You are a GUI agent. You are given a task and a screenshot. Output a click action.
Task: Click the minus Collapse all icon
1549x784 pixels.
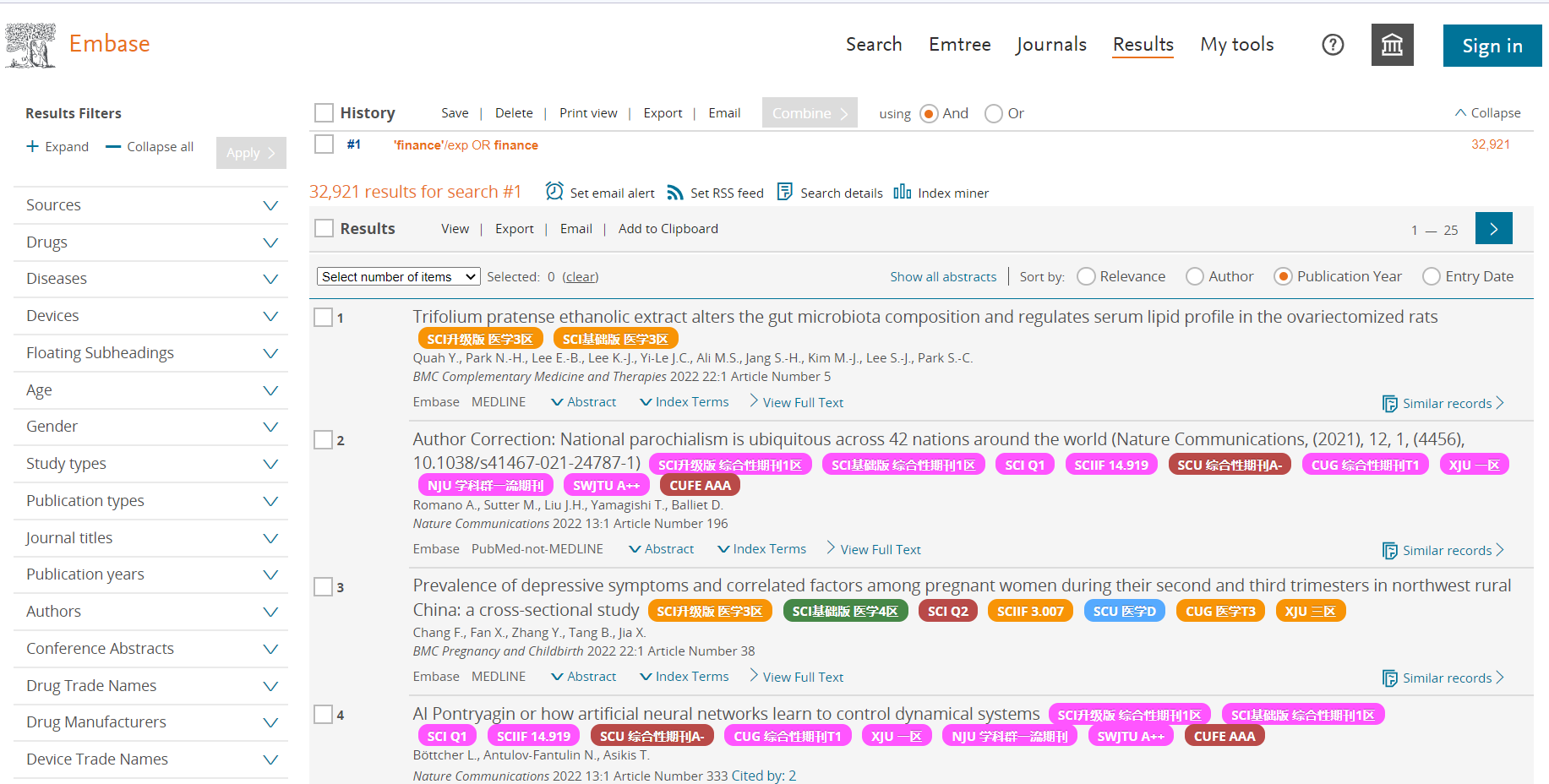(113, 146)
